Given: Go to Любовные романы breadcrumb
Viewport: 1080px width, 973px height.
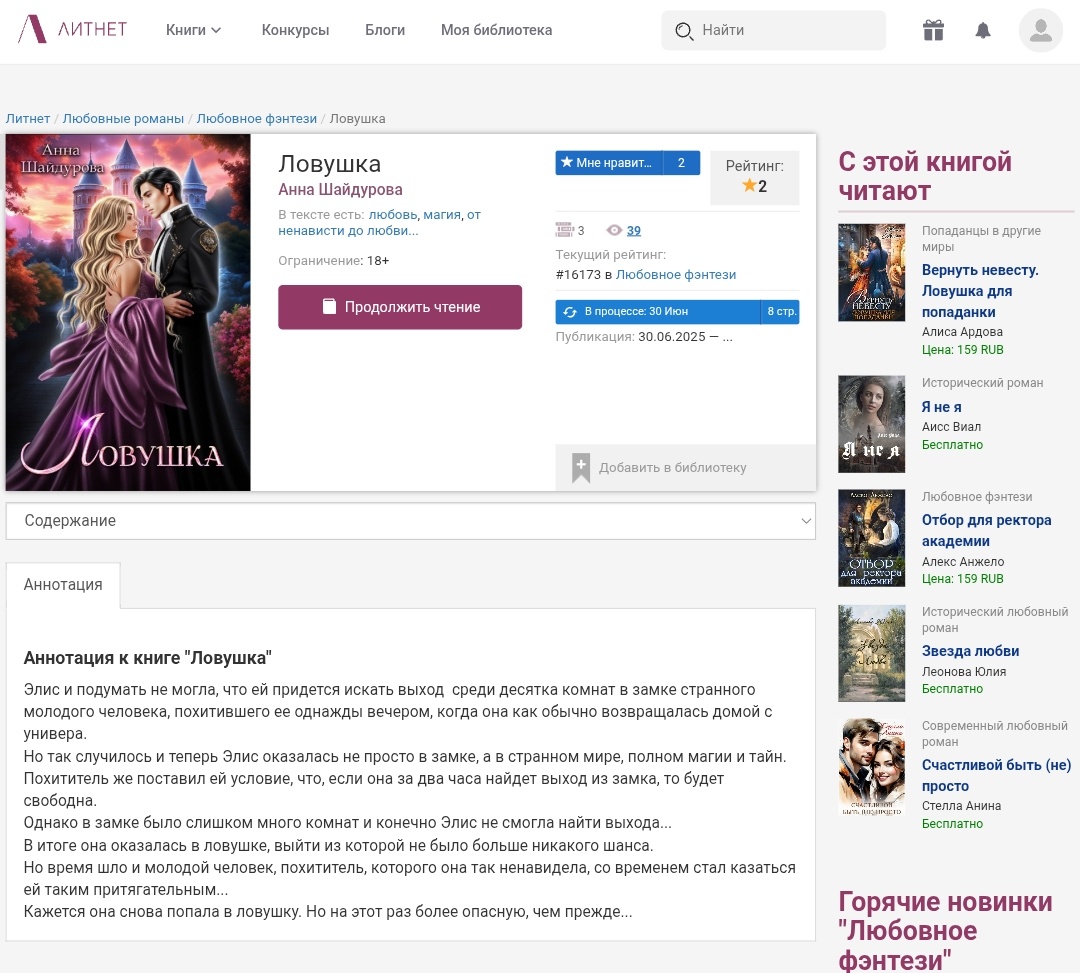Looking at the screenshot, I should 123,118.
